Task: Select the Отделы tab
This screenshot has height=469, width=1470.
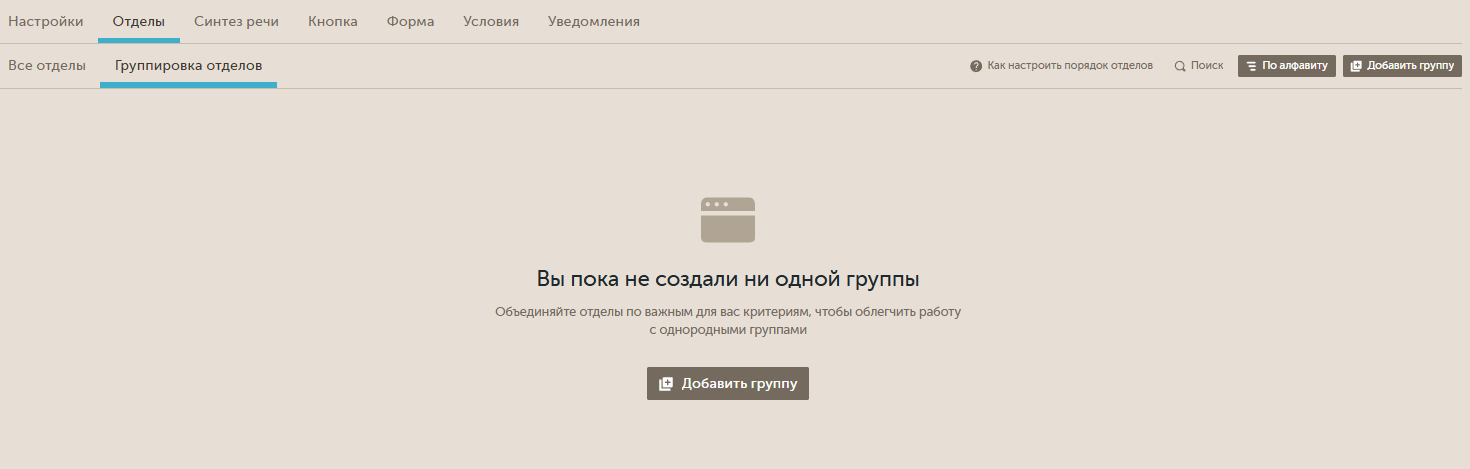Action: (139, 21)
